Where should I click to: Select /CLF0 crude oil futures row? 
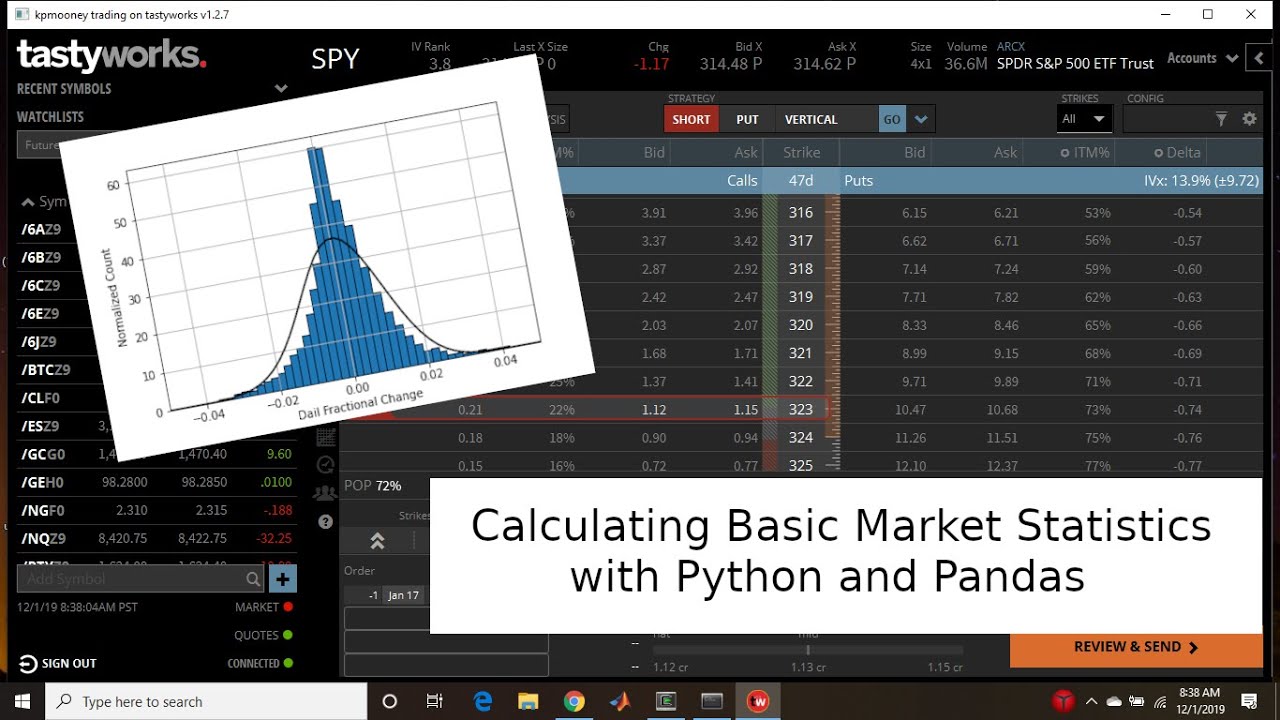[40, 397]
